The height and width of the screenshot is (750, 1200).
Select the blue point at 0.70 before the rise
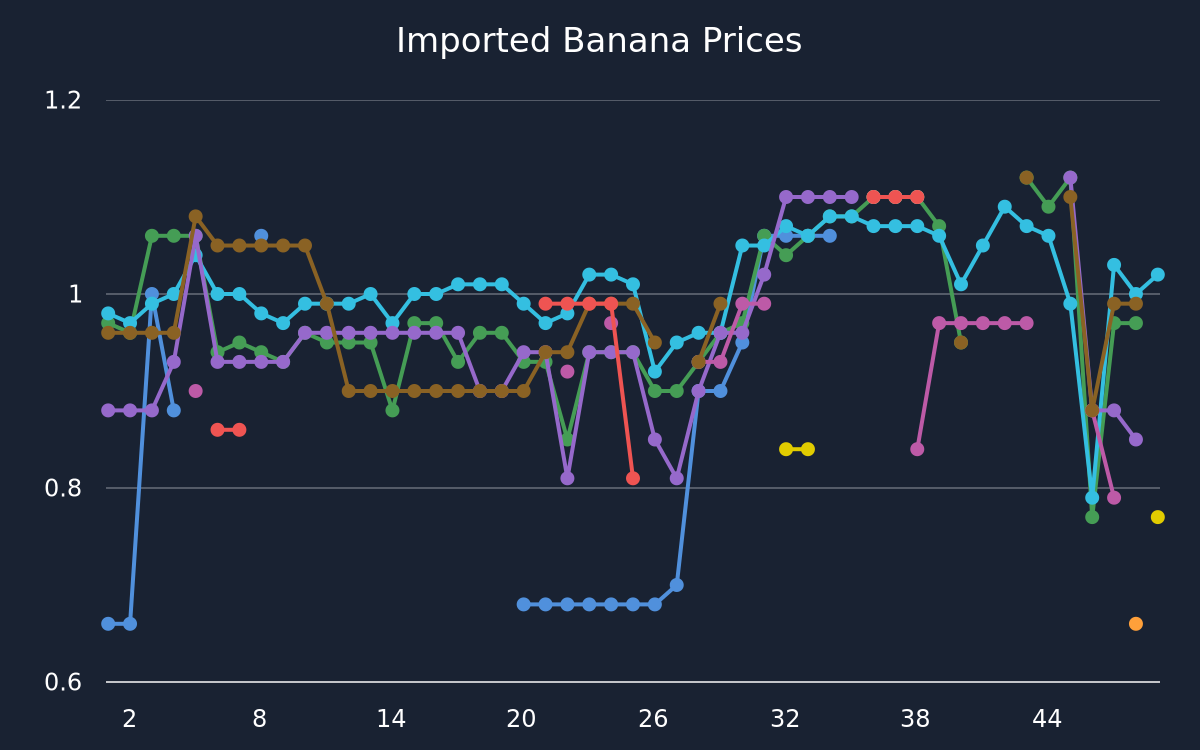coord(677,585)
